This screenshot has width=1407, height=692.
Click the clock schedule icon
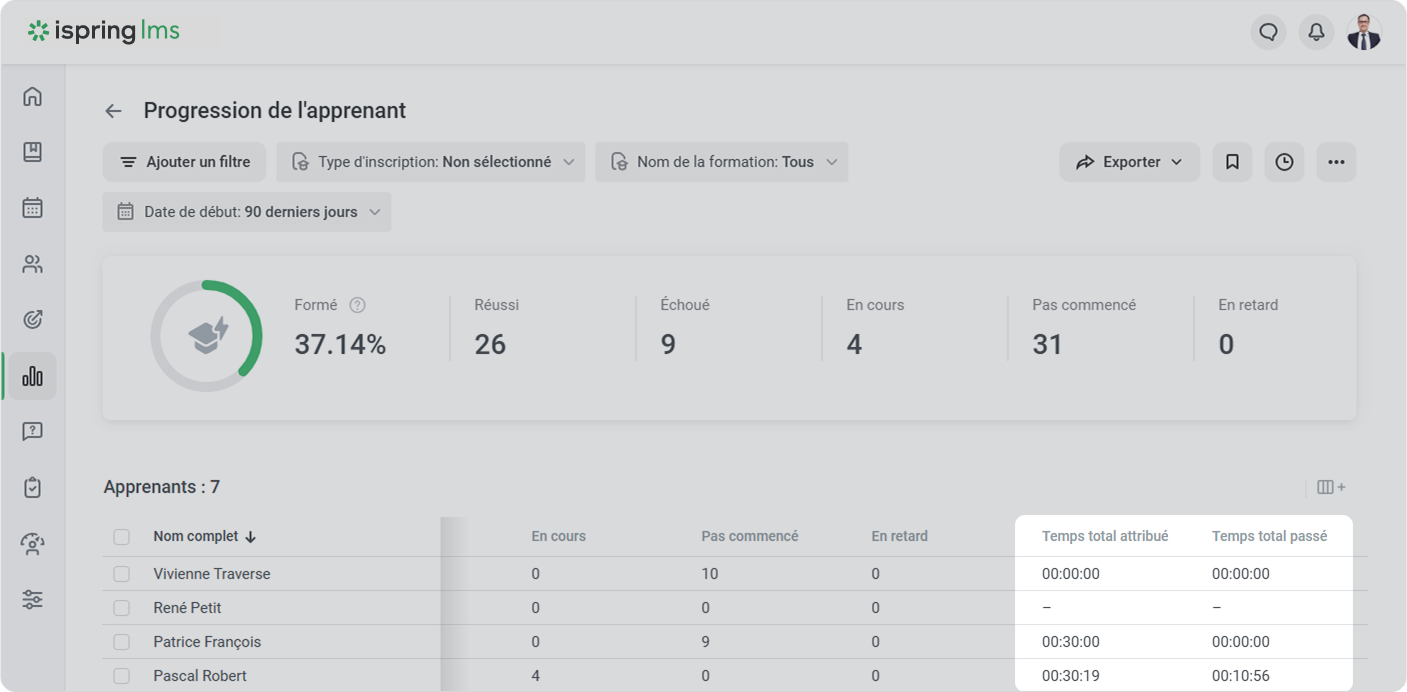click(x=1284, y=162)
